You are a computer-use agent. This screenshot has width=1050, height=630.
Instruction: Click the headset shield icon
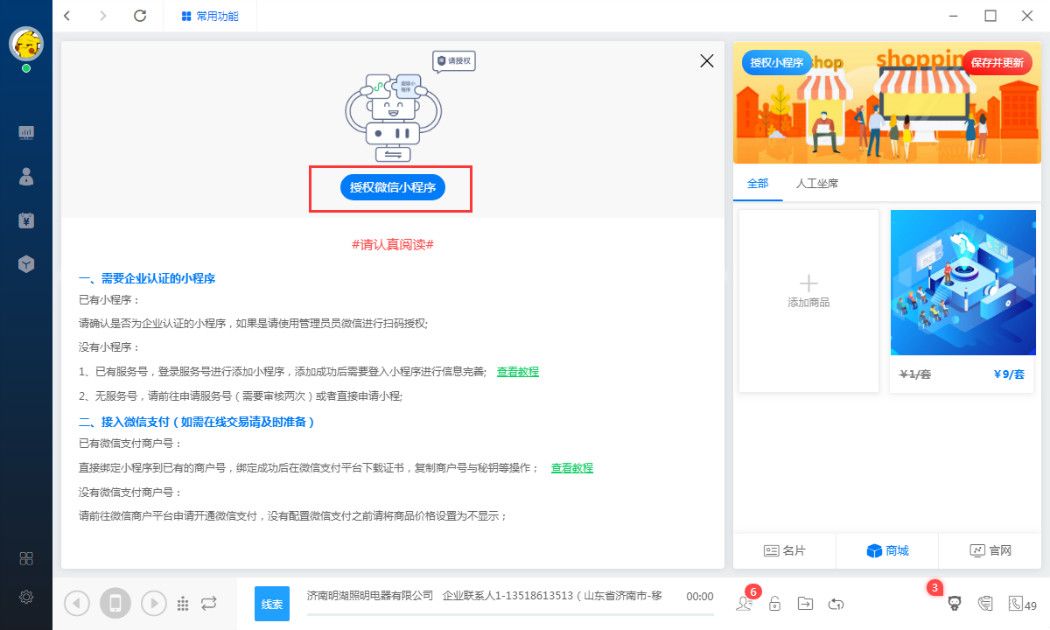(985, 604)
